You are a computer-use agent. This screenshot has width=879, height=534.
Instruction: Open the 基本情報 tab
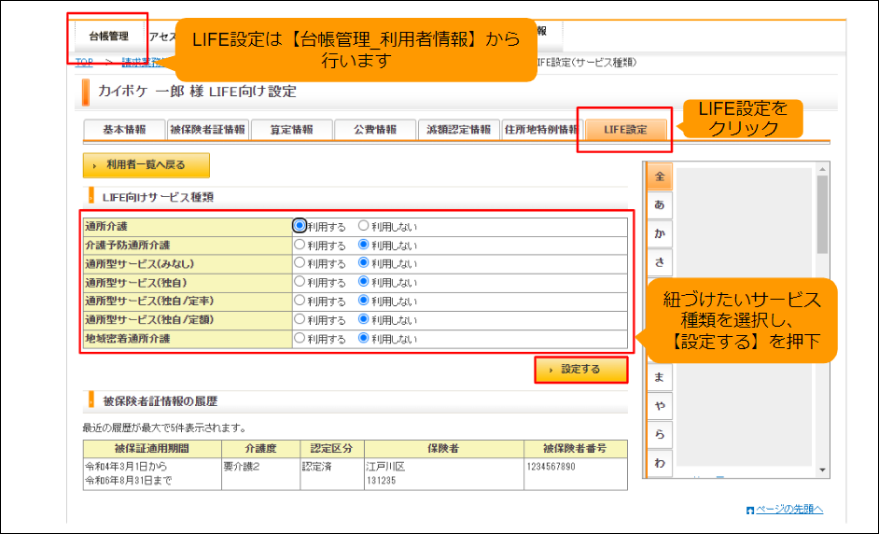click(x=124, y=129)
